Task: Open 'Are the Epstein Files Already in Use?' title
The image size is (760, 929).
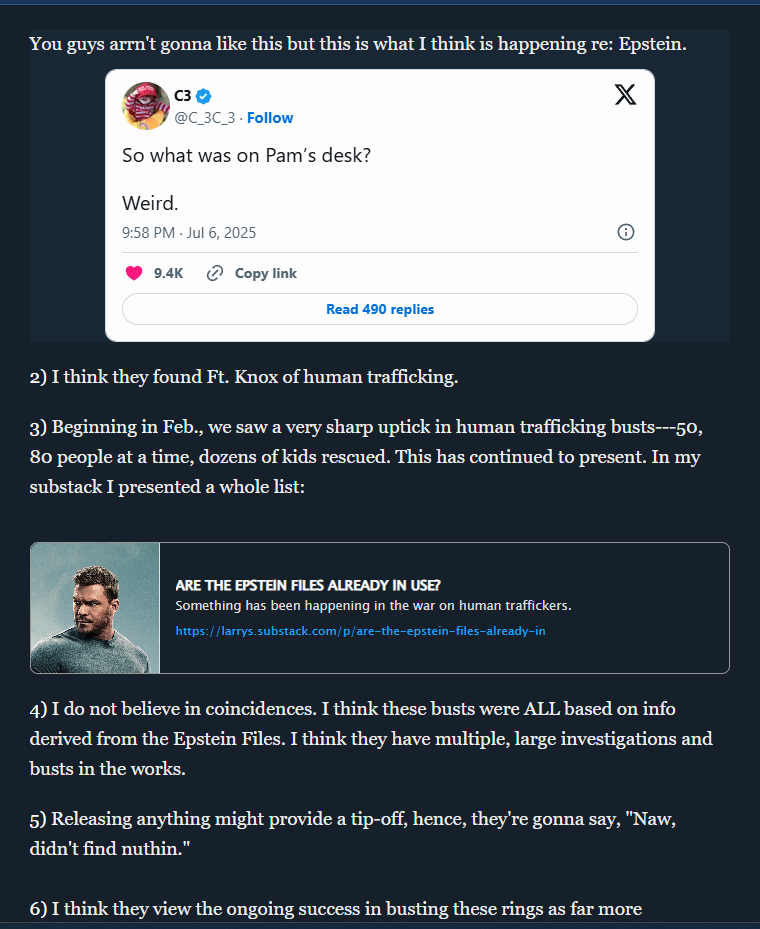Action: click(x=308, y=585)
